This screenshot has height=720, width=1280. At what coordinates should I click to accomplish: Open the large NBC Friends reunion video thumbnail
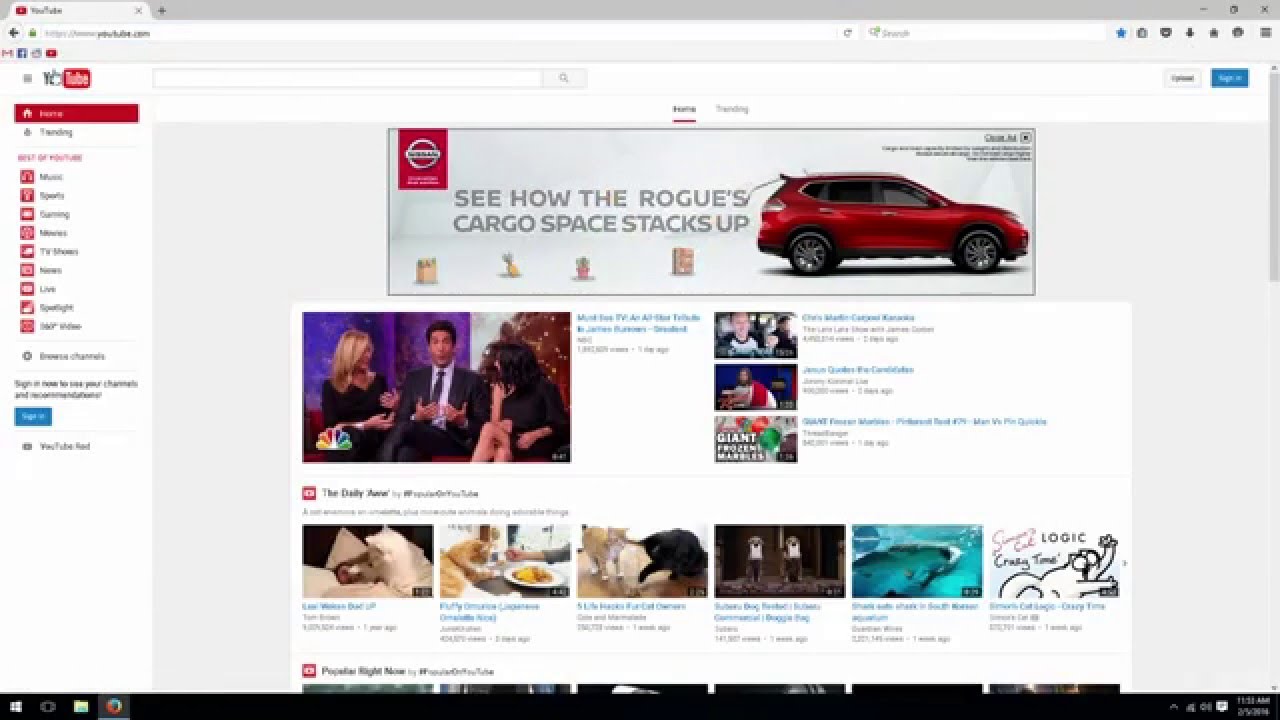pos(437,387)
